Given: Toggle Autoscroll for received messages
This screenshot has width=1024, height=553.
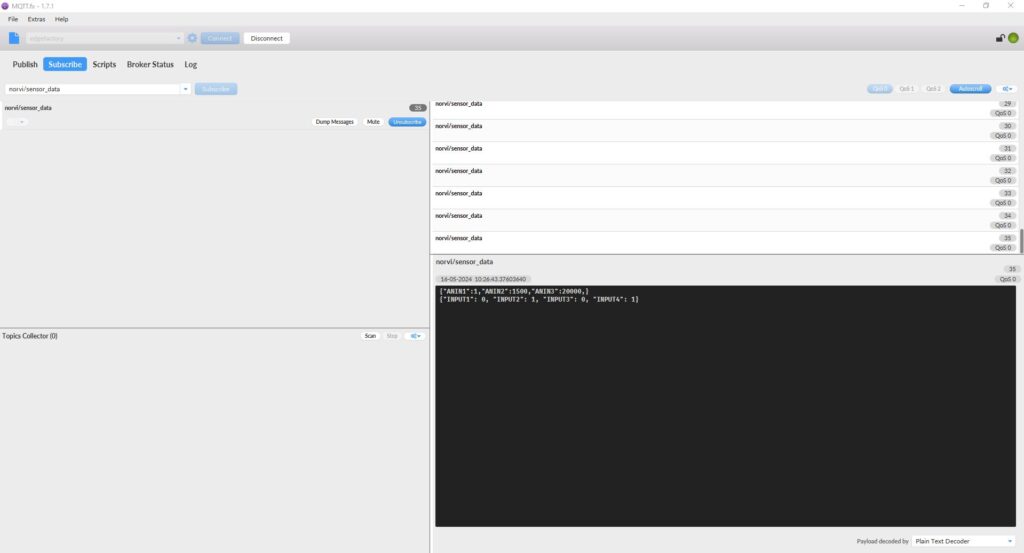Looking at the screenshot, I should (970, 89).
